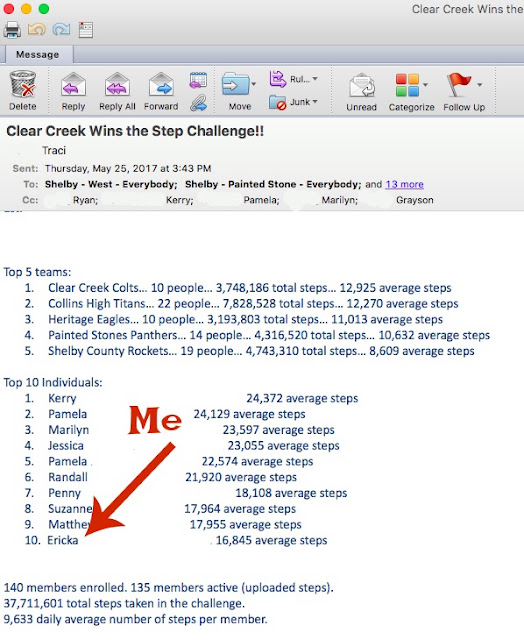Click the undo arrow icon

pos(37,29)
